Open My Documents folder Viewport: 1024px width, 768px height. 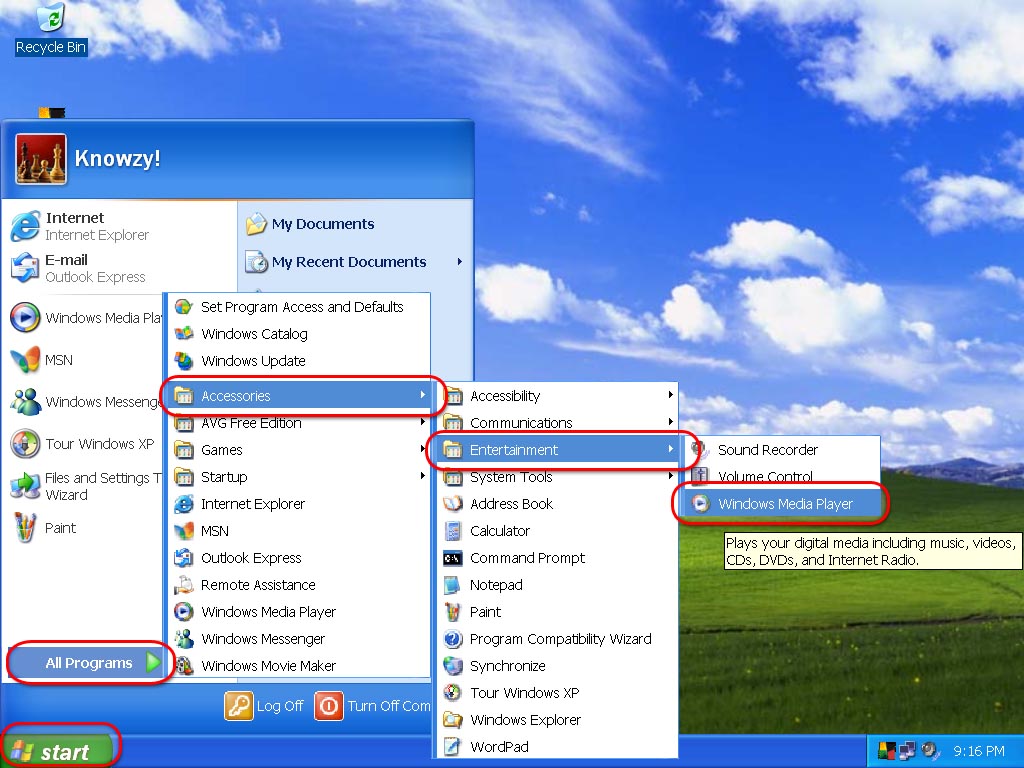point(311,224)
